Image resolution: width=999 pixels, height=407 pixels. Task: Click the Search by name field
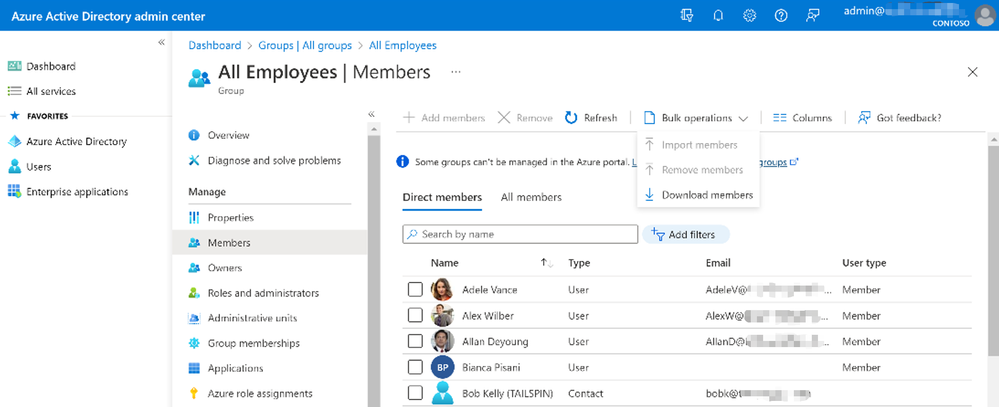pyautogui.click(x=521, y=234)
